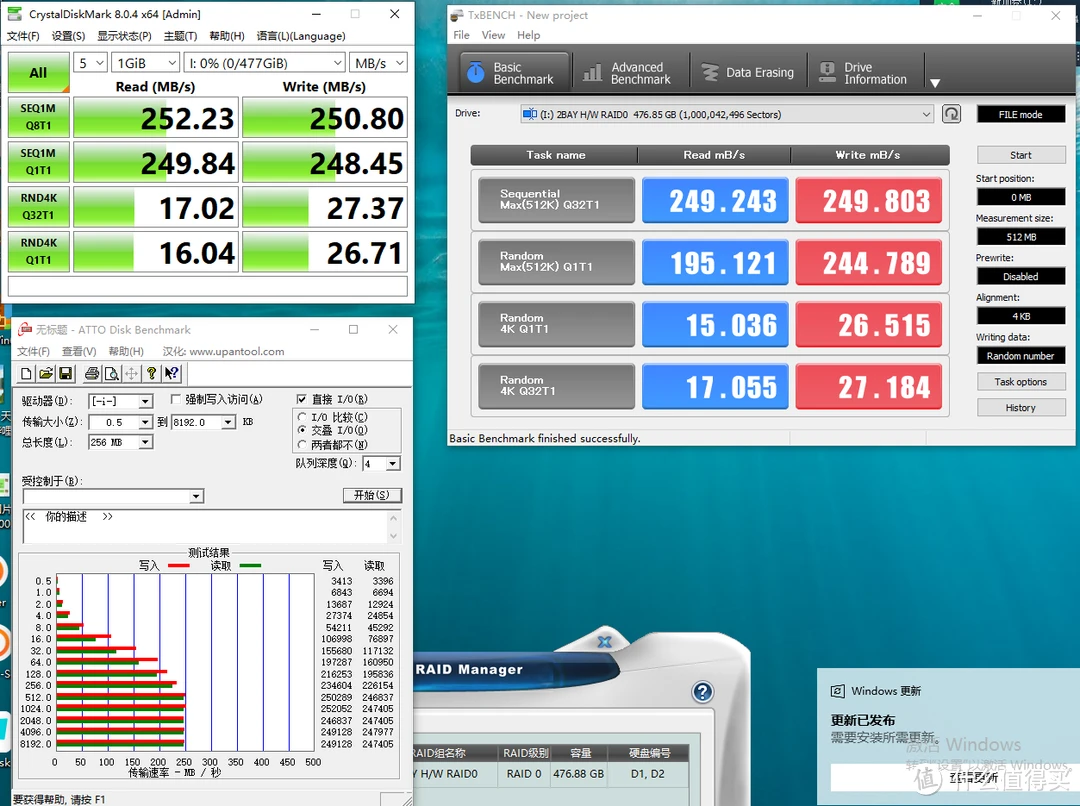
Task: Refresh the drive list in TxBENCH
Action: 951,114
